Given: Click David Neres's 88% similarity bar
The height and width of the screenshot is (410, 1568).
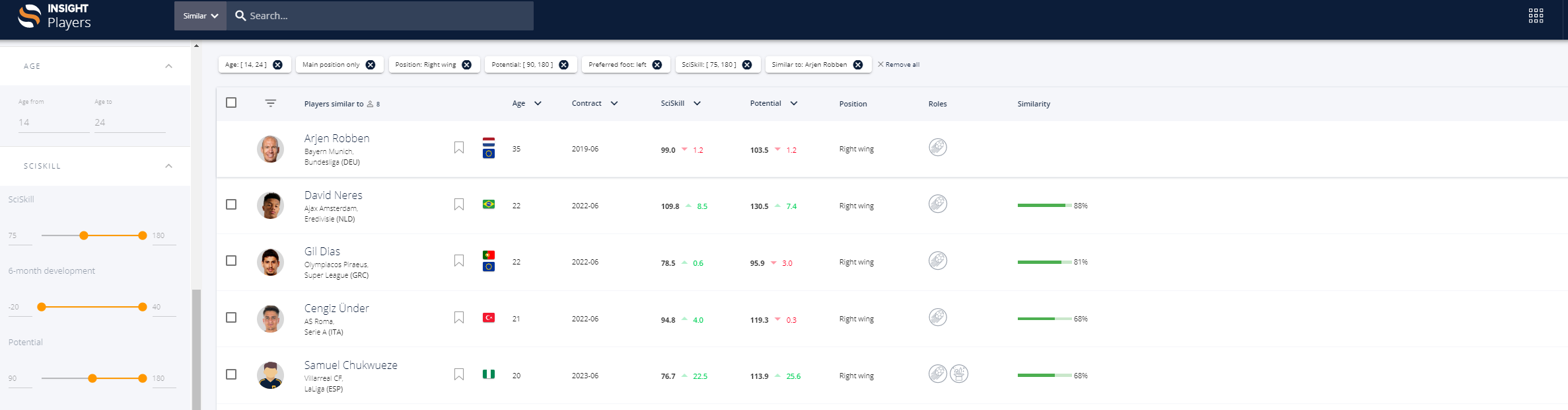Looking at the screenshot, I should click(1045, 206).
